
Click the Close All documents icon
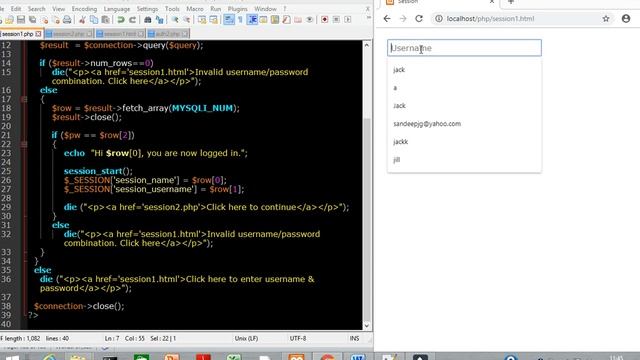[x=56, y=20]
